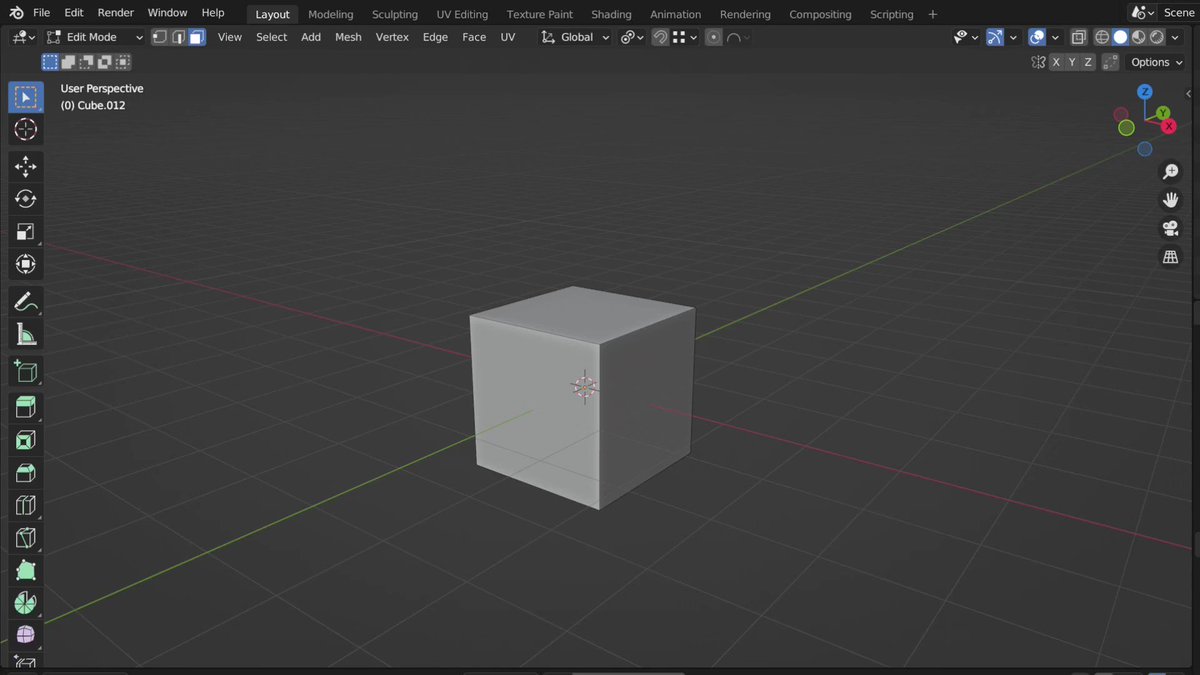Activate the Annotate pencil tool
1200x675 pixels.
[26, 301]
